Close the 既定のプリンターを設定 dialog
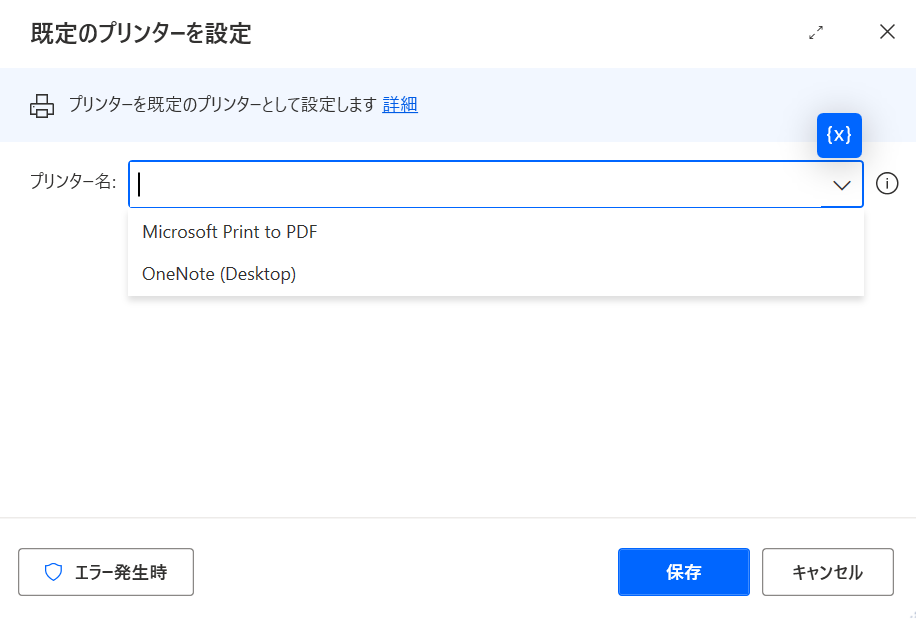The width and height of the screenshot is (916, 619). click(x=887, y=32)
